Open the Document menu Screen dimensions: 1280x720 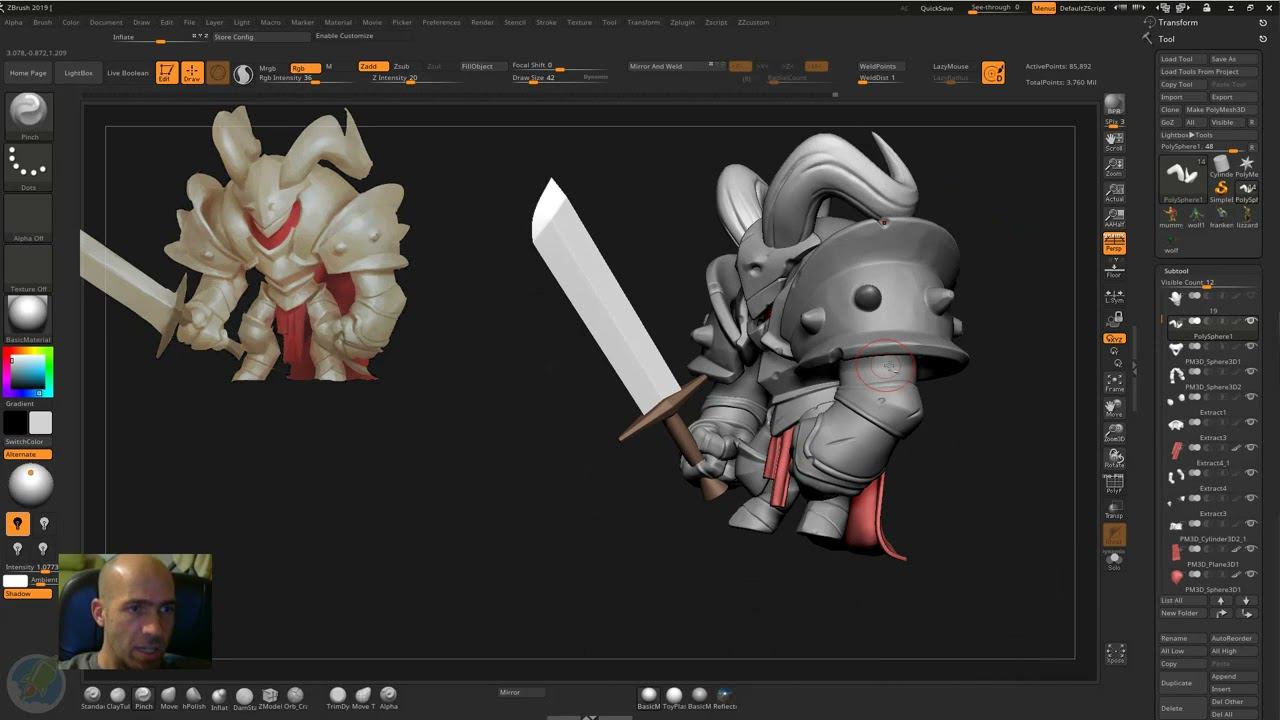106,22
